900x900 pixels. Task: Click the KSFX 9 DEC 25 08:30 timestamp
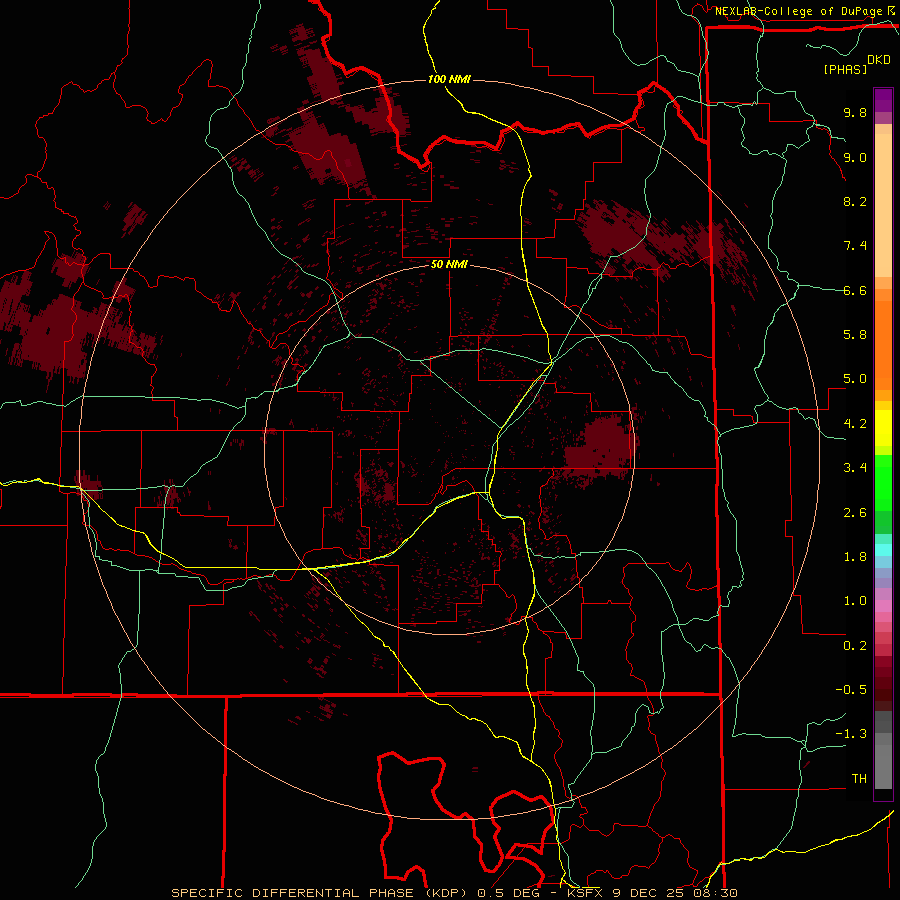pos(652,893)
